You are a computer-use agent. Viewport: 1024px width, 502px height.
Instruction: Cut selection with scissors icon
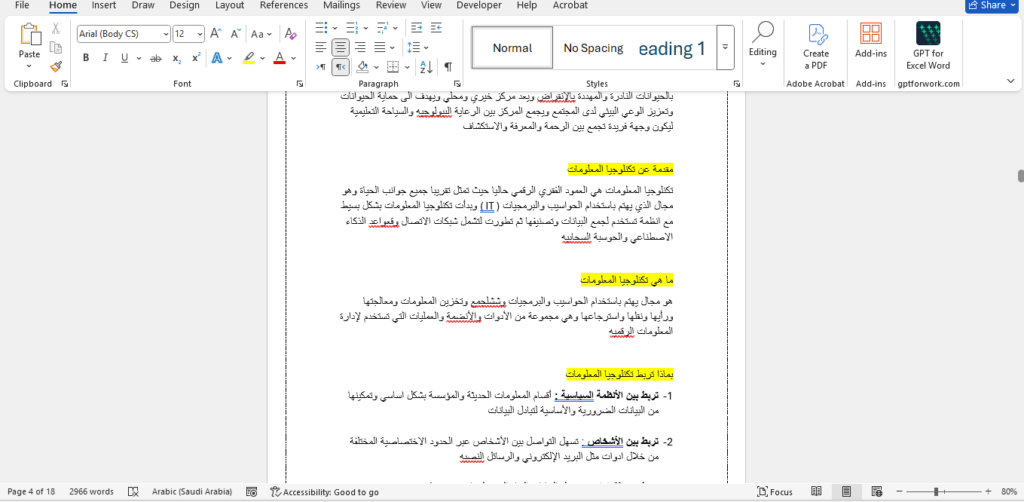[56, 29]
